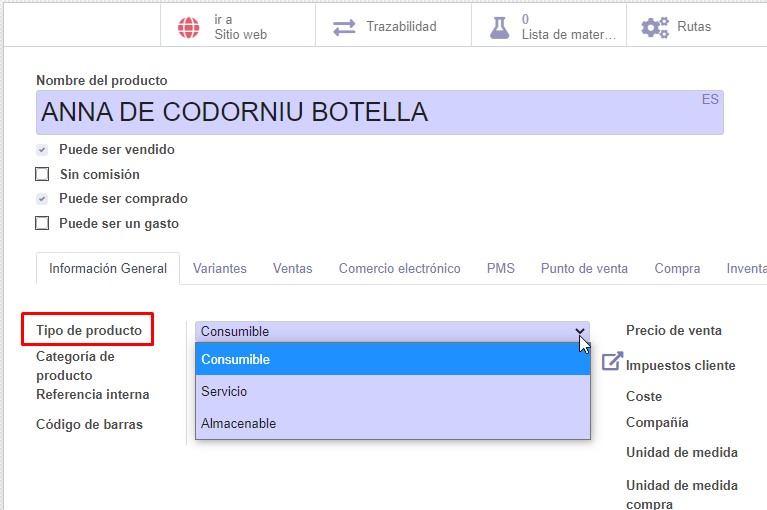Open the external link icon beside Impuestos cliente
This screenshot has height=510, width=767.
coord(612,361)
